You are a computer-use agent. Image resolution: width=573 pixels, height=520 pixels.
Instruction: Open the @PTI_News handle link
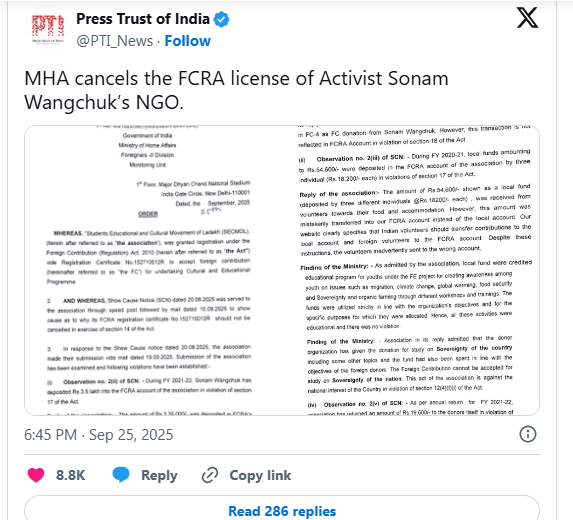pos(115,41)
